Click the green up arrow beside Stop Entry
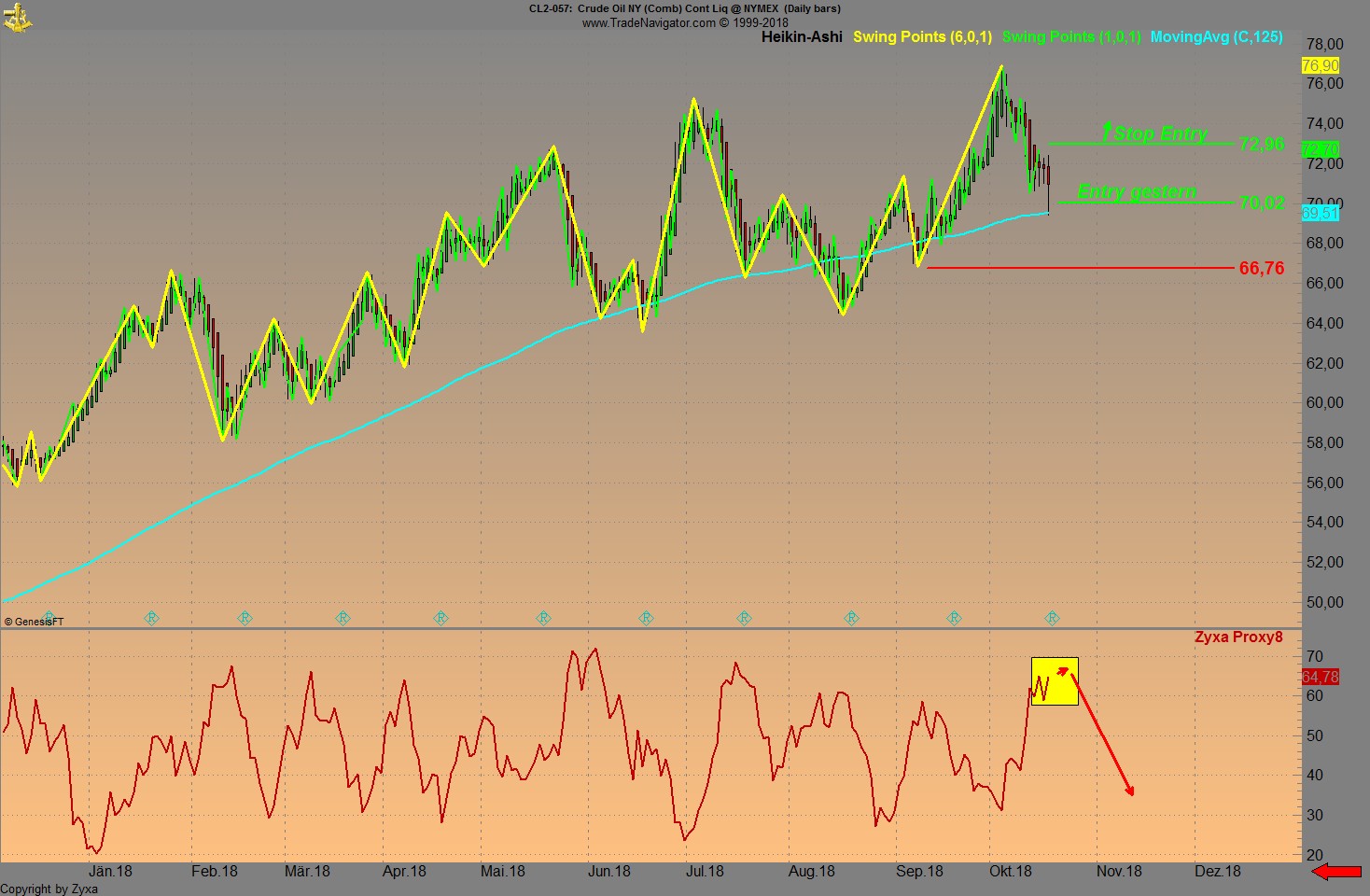 click(1107, 132)
